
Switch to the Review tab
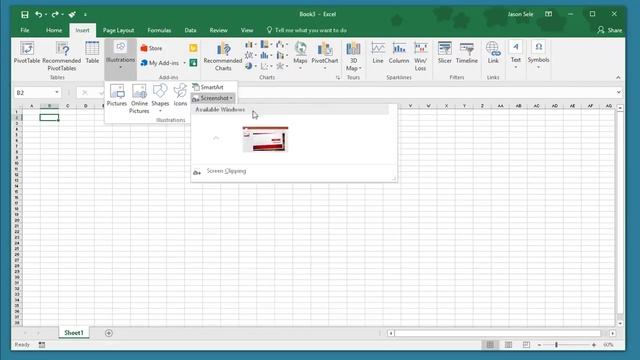218,30
